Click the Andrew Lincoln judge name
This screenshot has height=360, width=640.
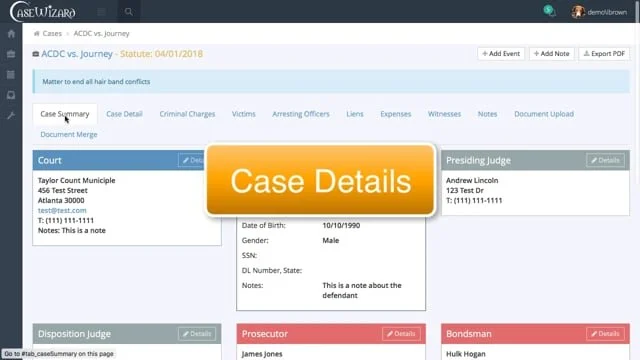[x=472, y=180]
